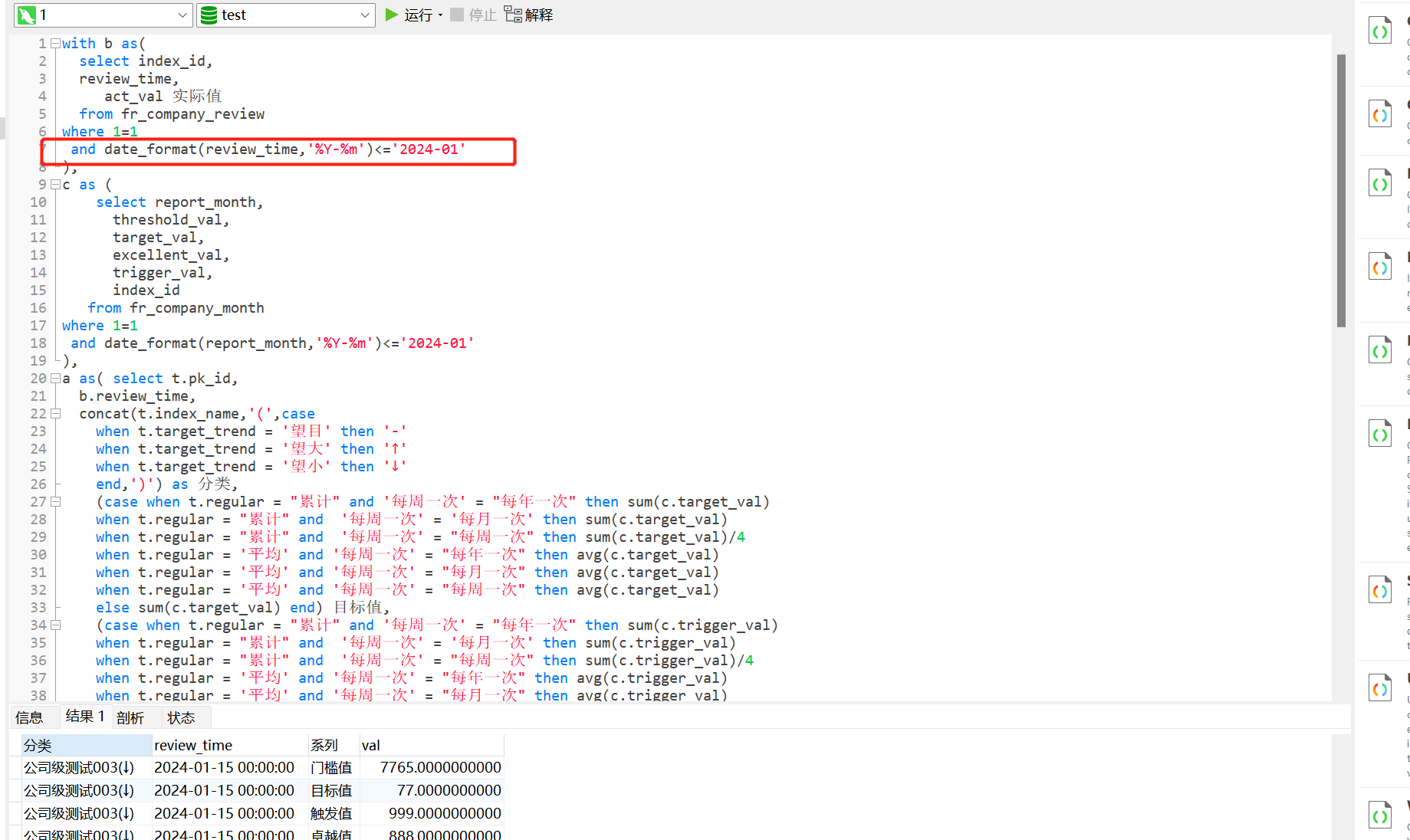Click line number 18 in the gutter

point(38,343)
